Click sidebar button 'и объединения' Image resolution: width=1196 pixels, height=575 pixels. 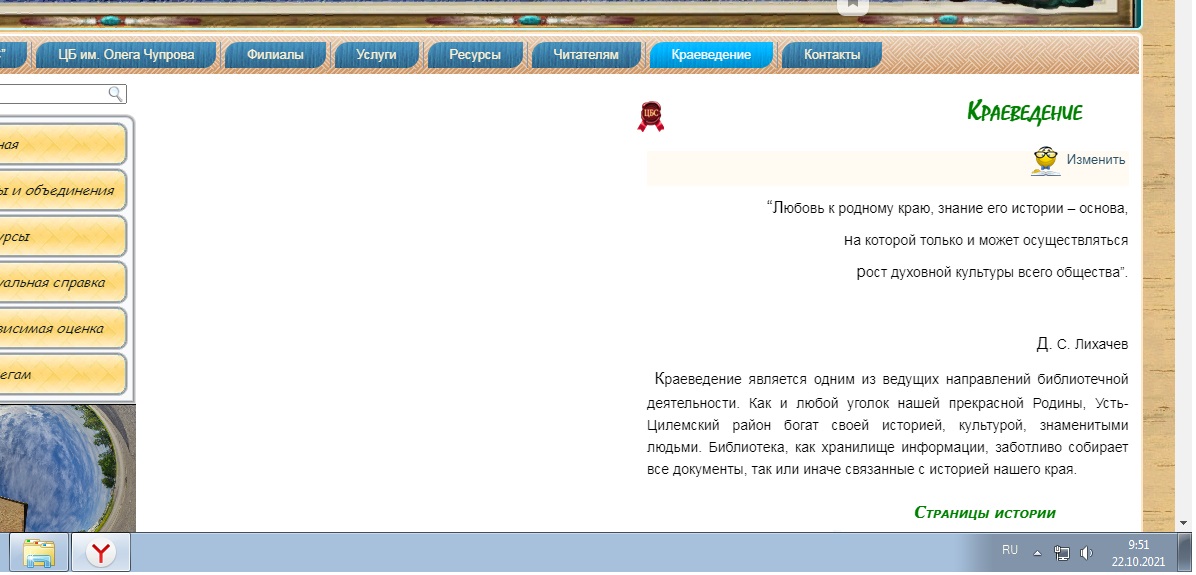click(63, 190)
